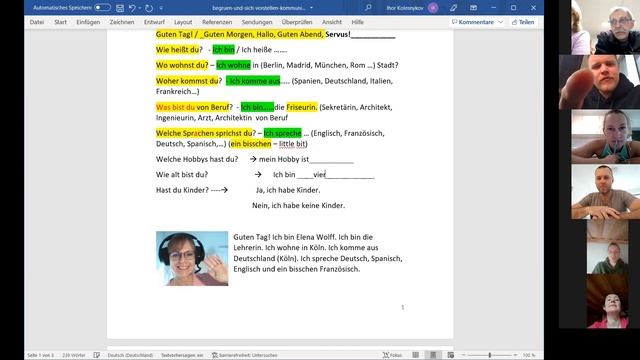The height and width of the screenshot is (360, 640).
Task: Switch to the Hilfe tab
Action: pos(358,22)
